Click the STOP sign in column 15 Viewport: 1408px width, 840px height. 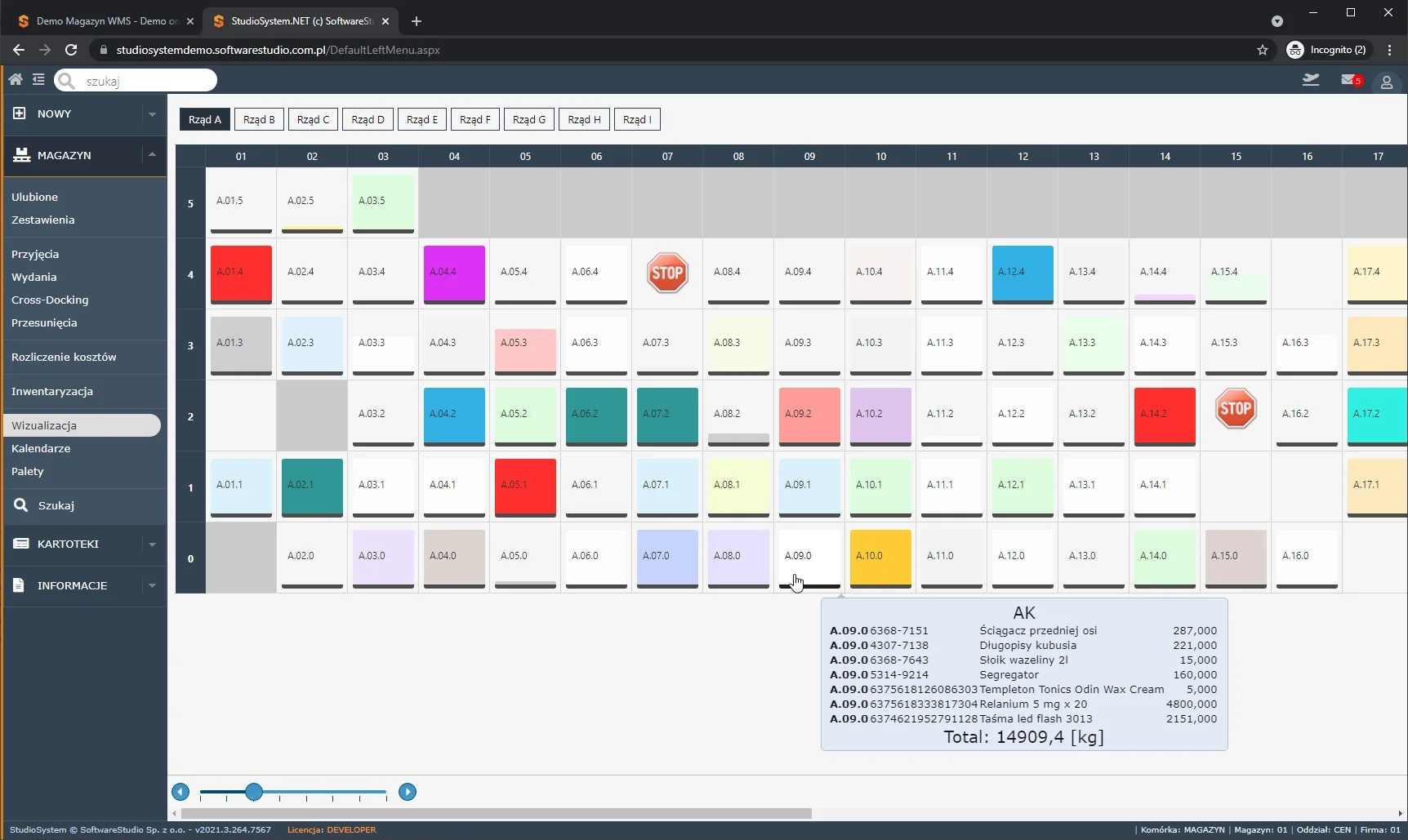click(1235, 408)
